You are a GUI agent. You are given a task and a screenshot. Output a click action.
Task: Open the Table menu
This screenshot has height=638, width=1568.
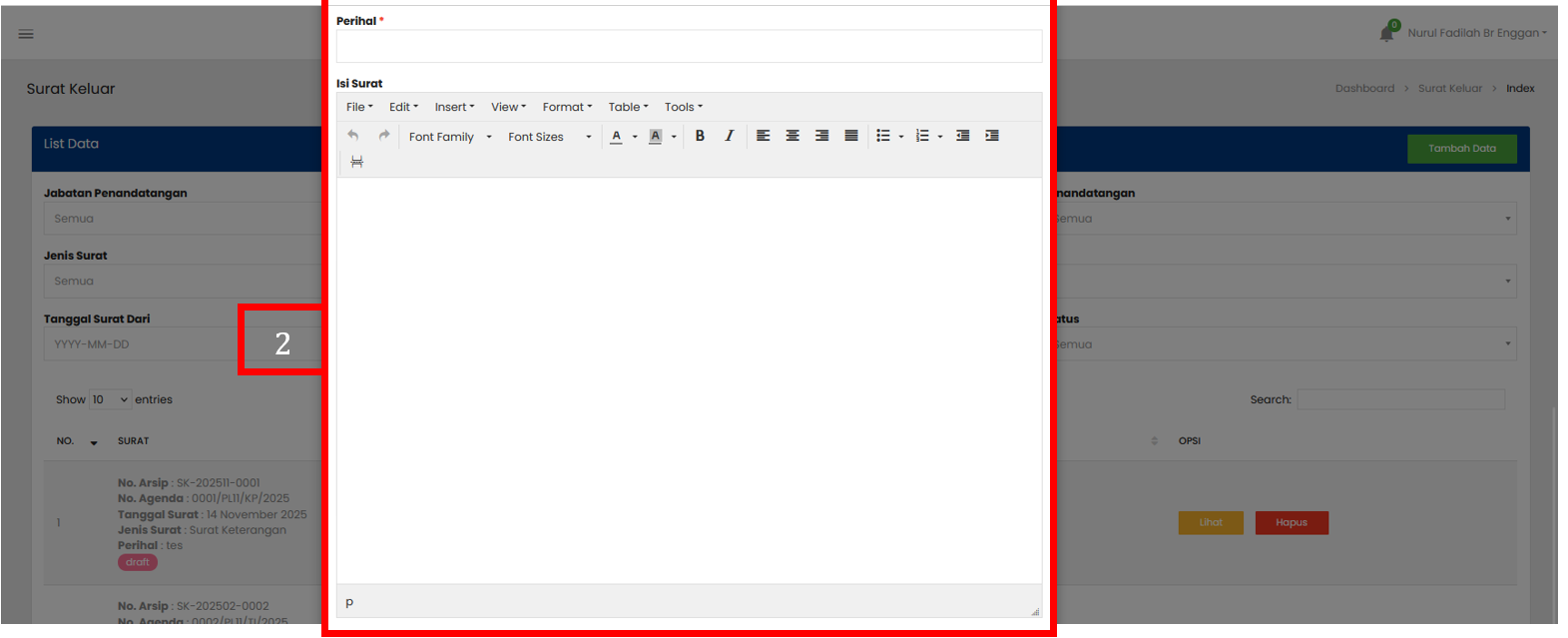point(628,107)
